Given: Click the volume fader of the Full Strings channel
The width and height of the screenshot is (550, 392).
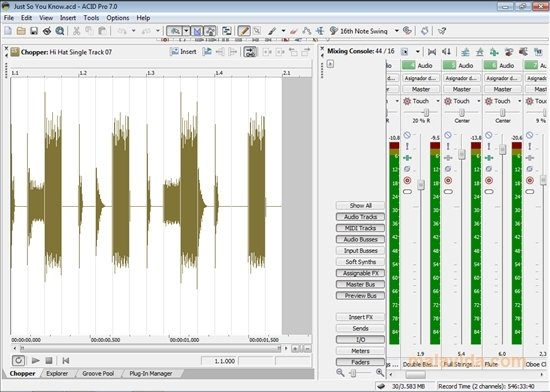Looking at the screenshot, I should (462, 154).
